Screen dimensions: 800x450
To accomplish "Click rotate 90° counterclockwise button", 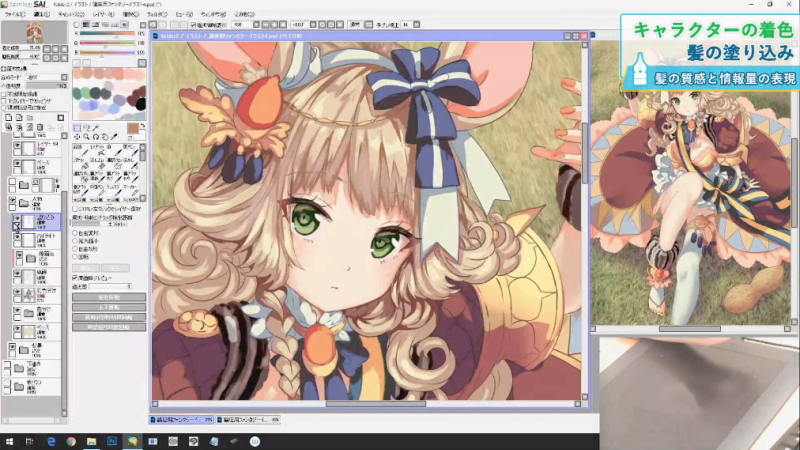I will click(109, 317).
